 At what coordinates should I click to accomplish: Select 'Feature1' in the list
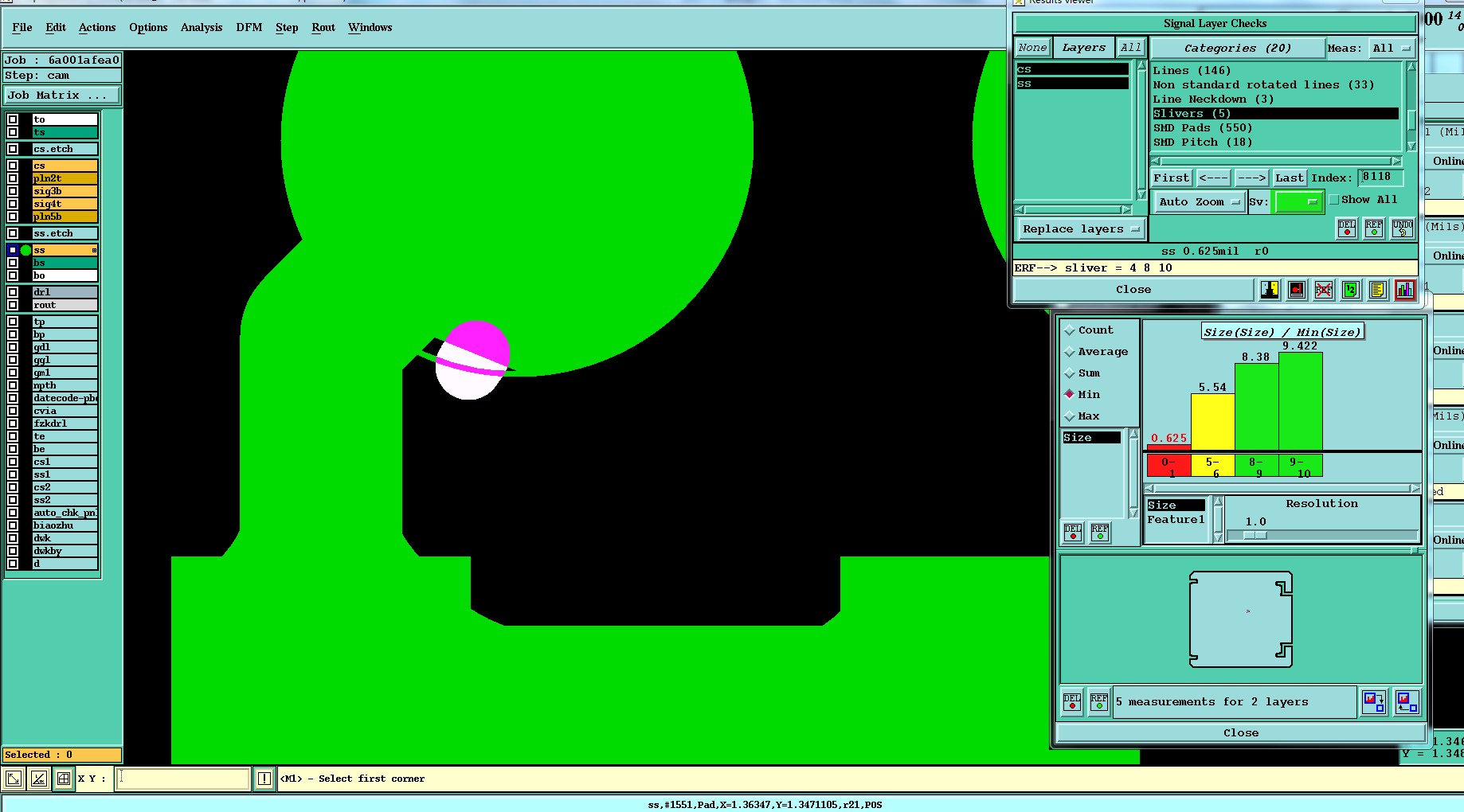(1176, 520)
